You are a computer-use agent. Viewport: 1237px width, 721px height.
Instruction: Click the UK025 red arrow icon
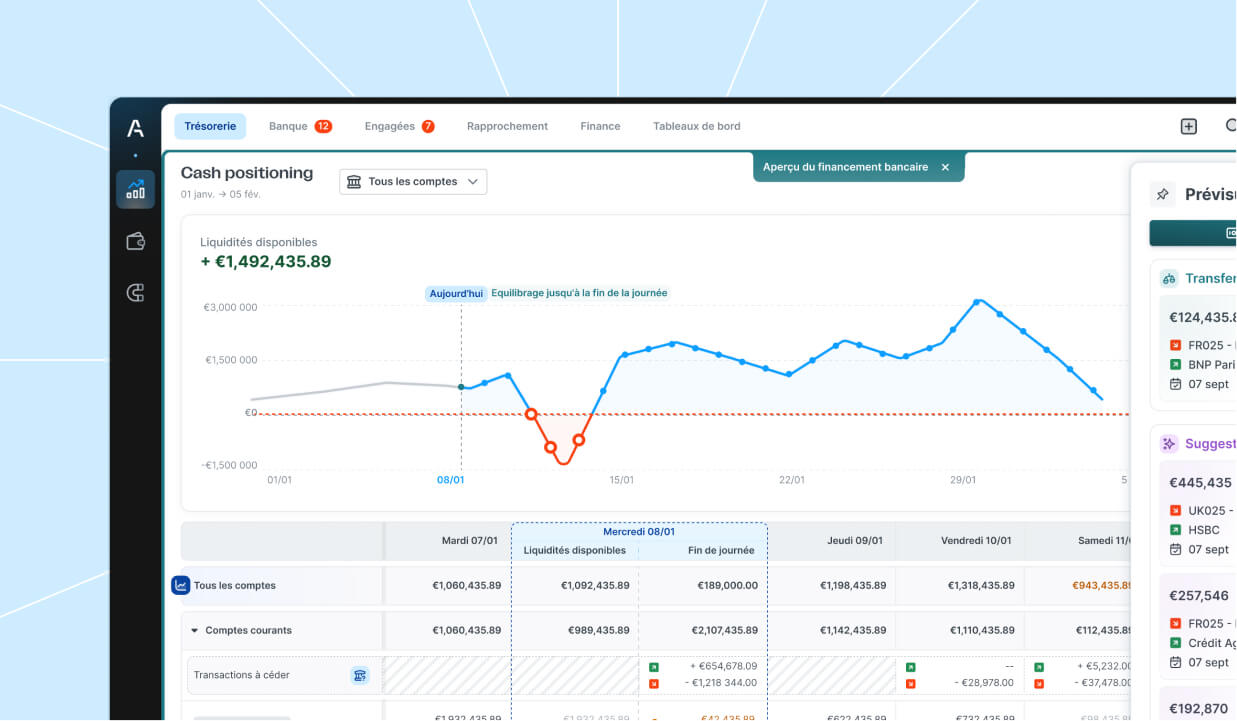1175,510
